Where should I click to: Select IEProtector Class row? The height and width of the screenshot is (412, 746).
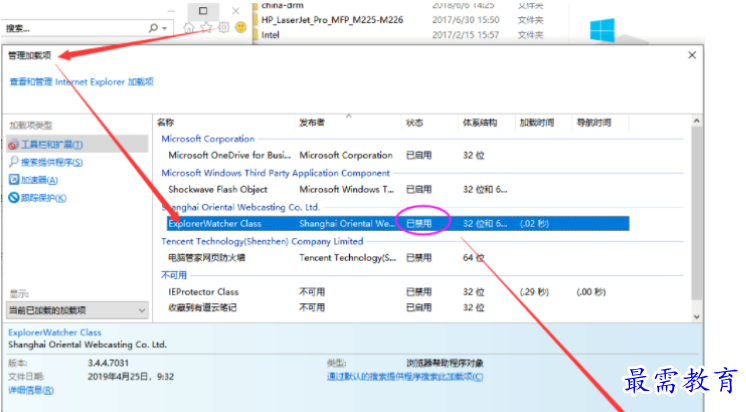[x=398, y=292]
